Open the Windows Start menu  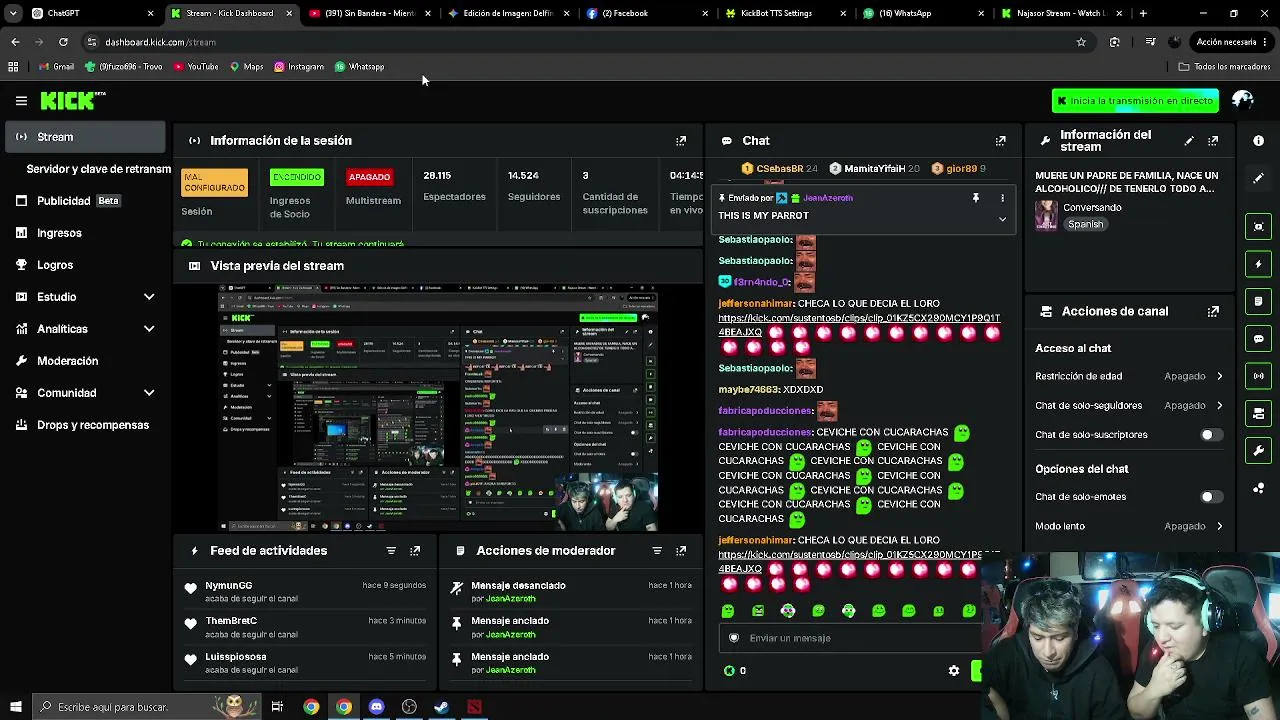[x=15, y=707]
